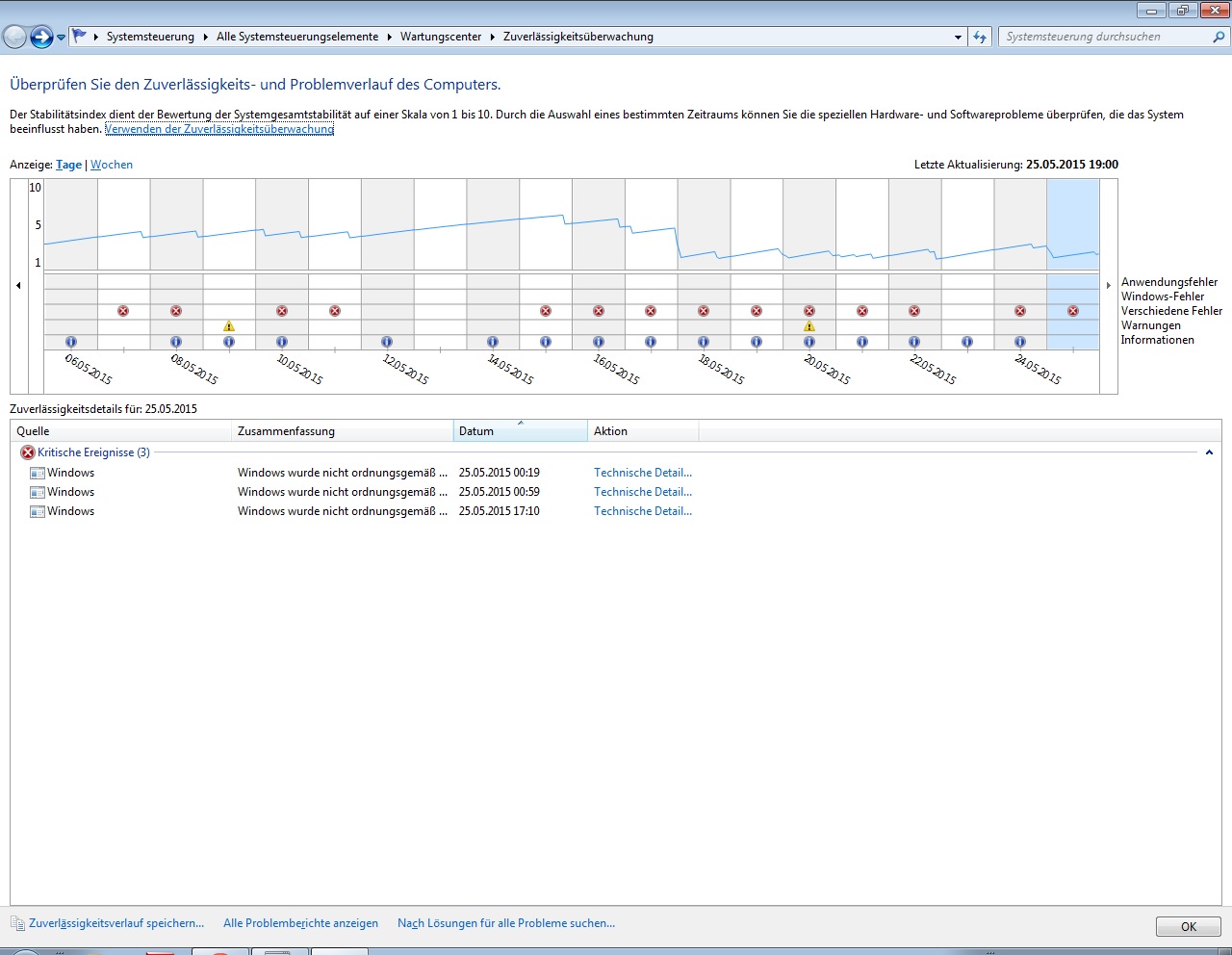Screen dimensions: 1232x955
Task: Click the error icon for 25.05.2015 in the highlighted column
Action: 1073,311
